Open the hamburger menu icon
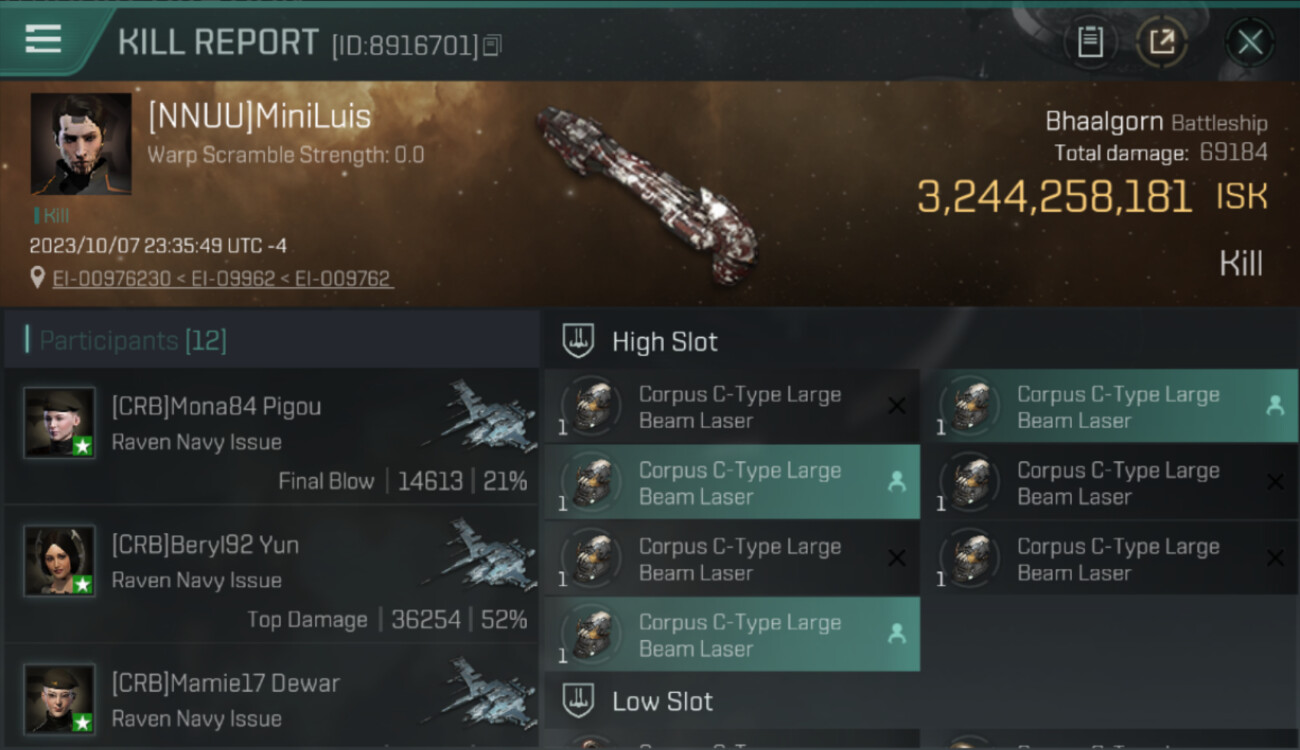Image resolution: width=1300 pixels, height=750 pixels. tap(43, 39)
